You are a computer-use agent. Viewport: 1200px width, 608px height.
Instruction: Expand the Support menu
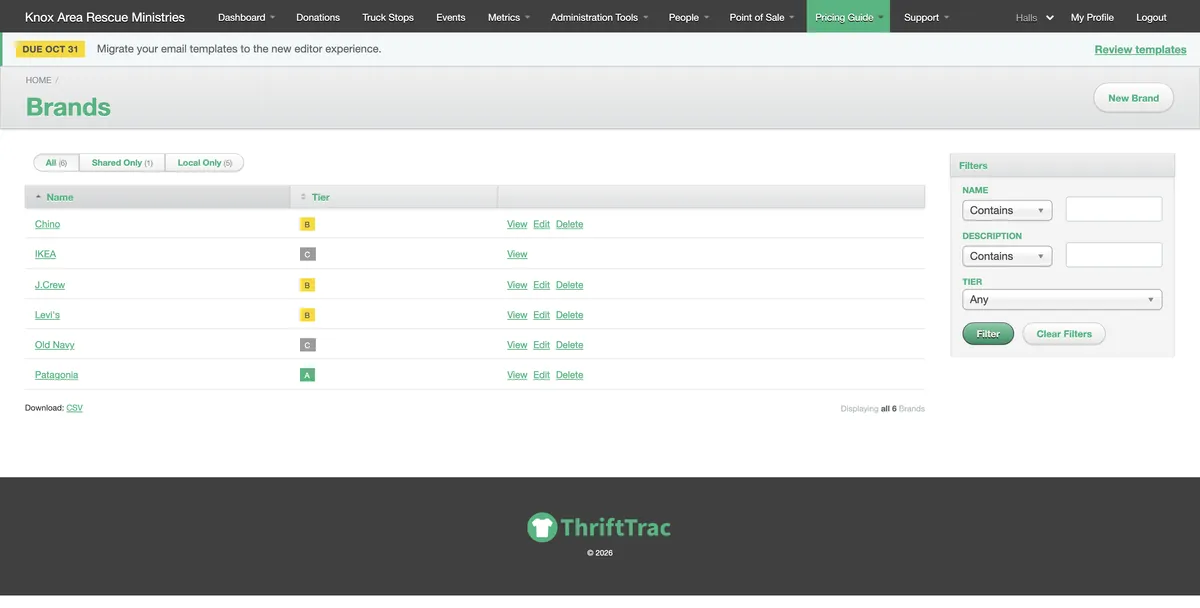[926, 17]
